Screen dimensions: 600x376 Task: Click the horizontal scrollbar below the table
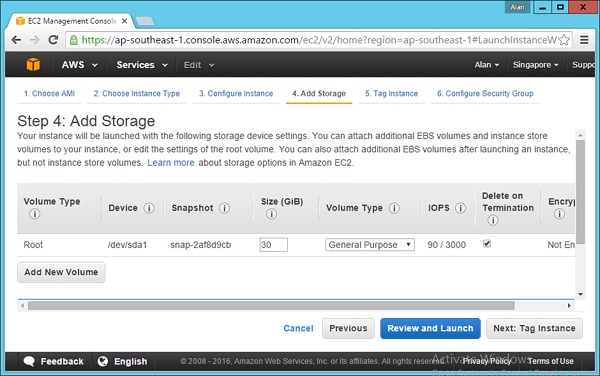click(271, 306)
